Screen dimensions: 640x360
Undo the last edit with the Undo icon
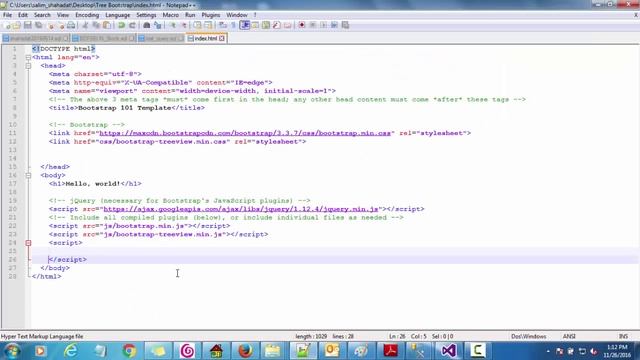122,25
